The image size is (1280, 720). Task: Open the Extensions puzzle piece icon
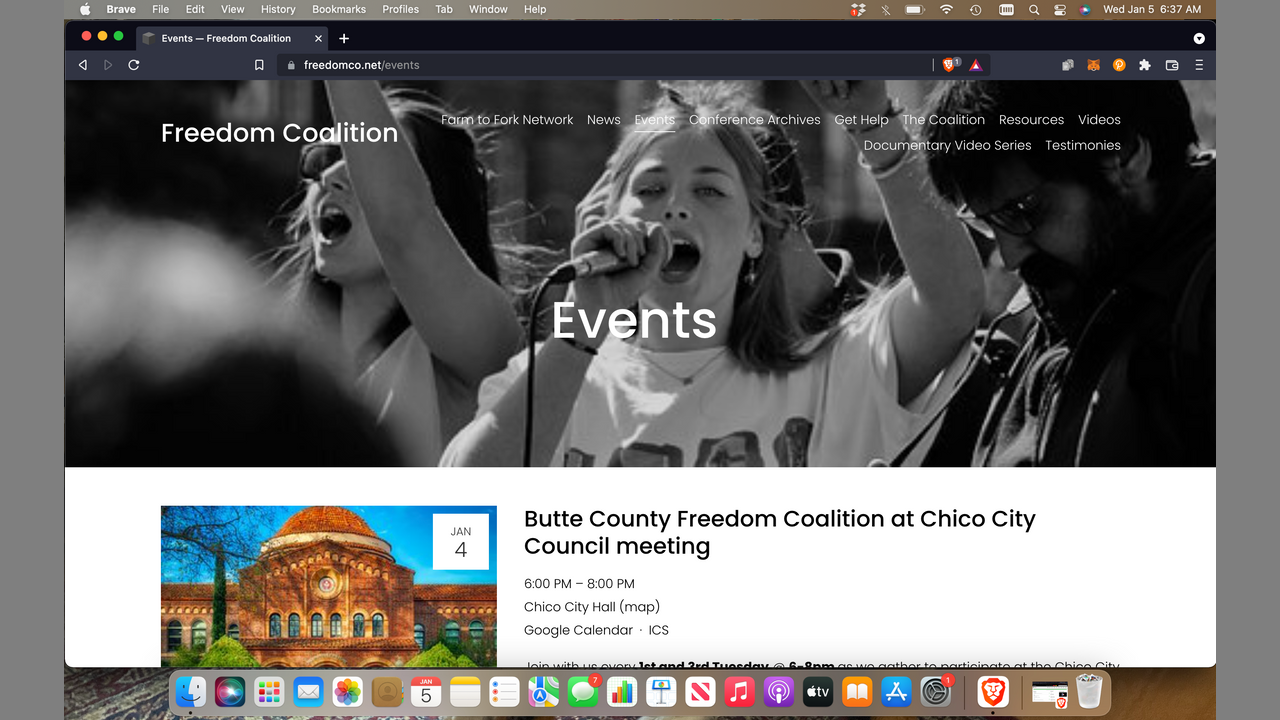(1145, 65)
